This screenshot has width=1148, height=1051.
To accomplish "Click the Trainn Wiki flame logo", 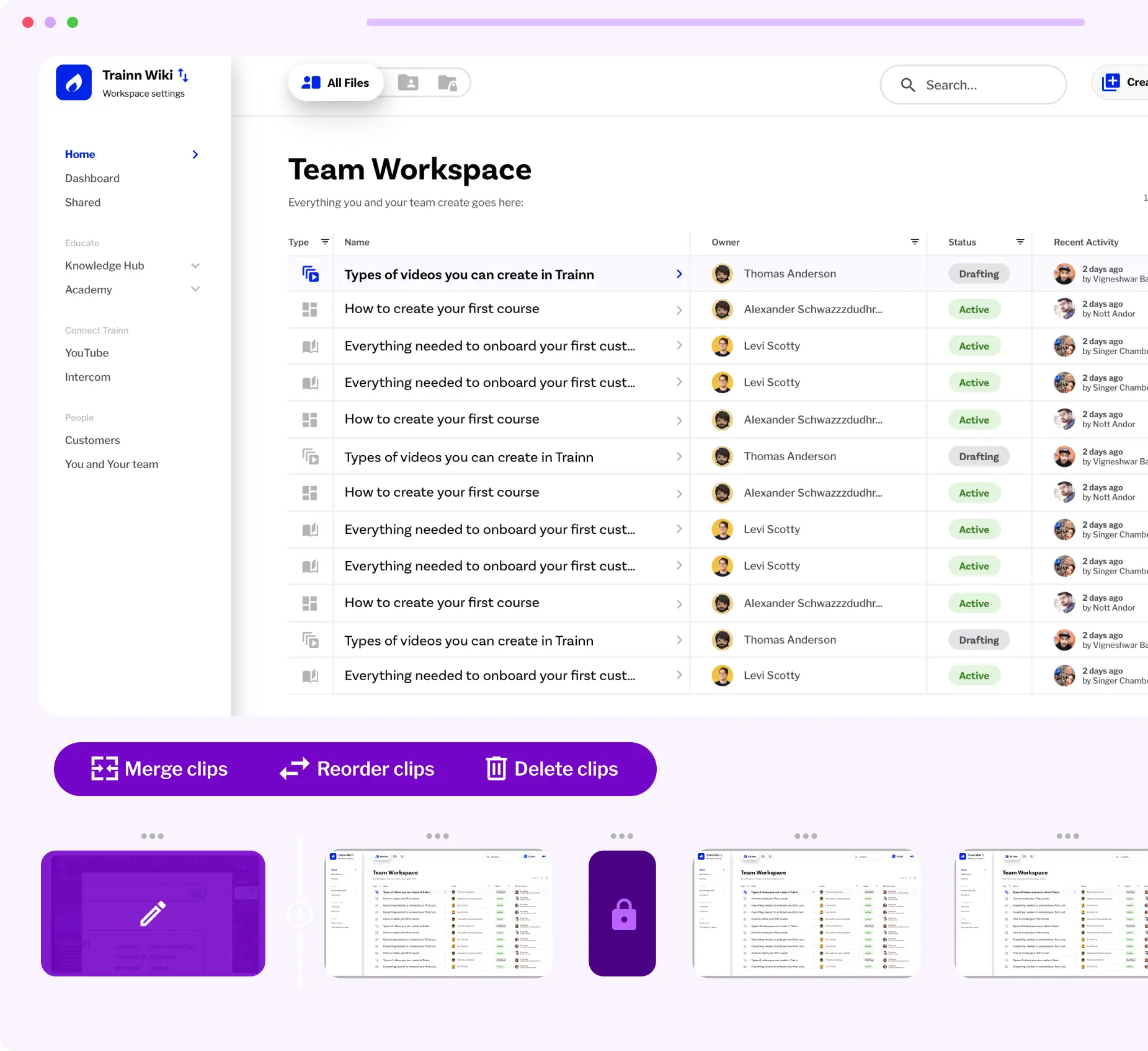I will click(73, 82).
